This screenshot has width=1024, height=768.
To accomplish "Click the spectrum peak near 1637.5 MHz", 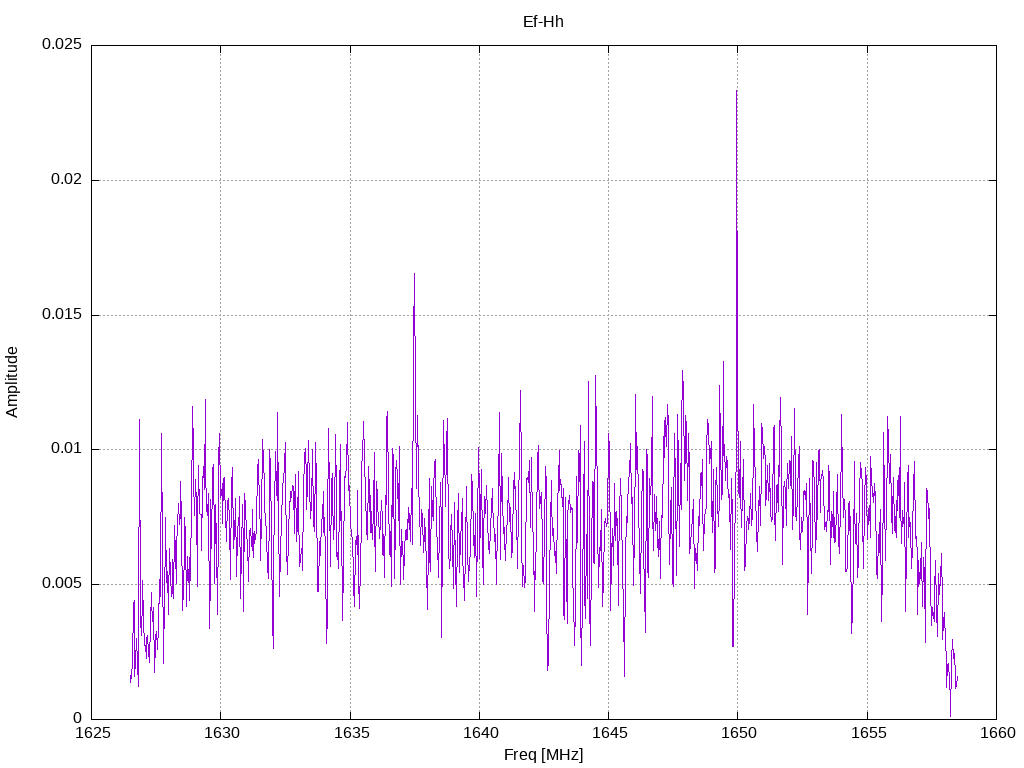I will coord(414,275).
